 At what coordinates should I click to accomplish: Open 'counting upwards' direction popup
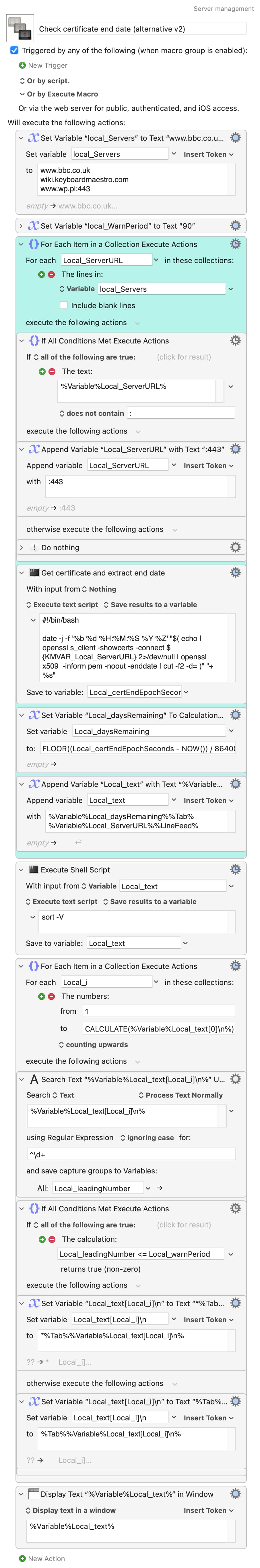pyautogui.click(x=93, y=1044)
